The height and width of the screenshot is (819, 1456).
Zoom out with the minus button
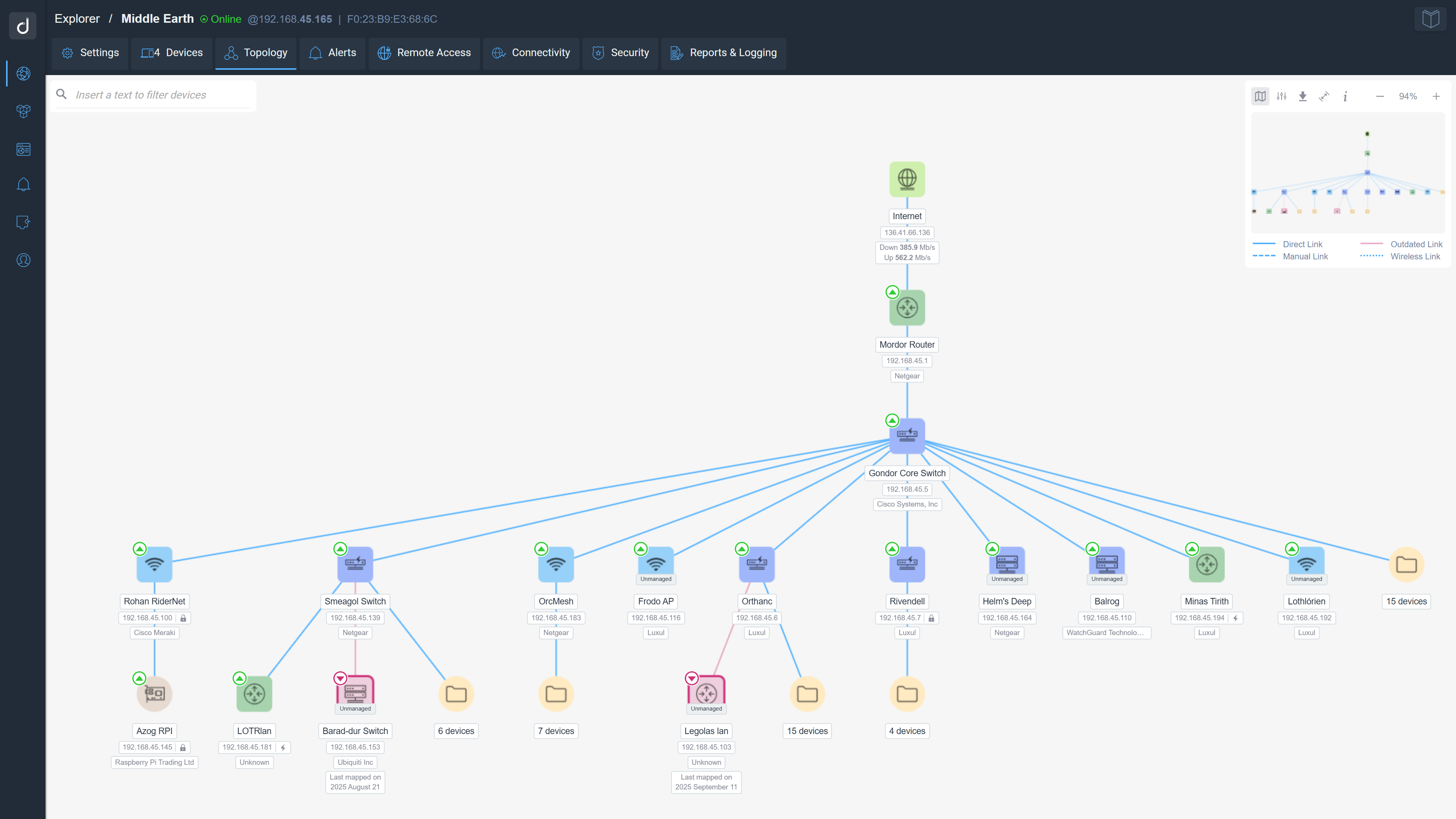1380,97
